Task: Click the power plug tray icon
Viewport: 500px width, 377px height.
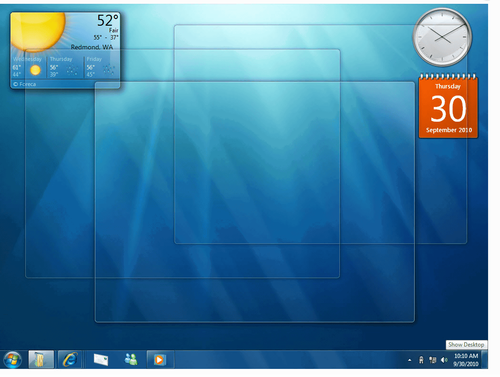Action: (x=421, y=360)
